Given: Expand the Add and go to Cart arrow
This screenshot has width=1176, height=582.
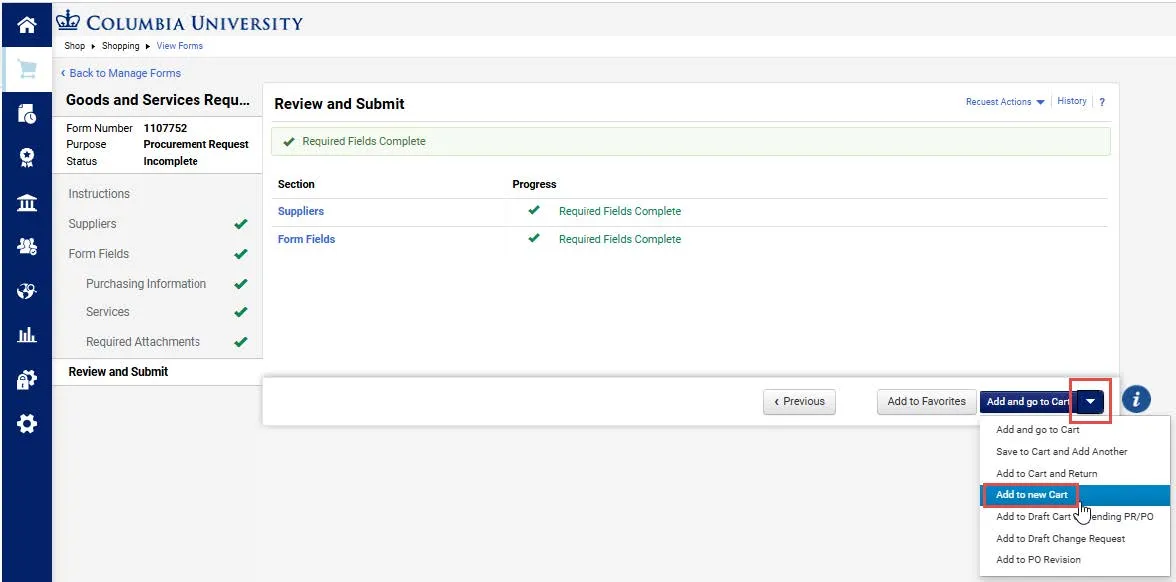Looking at the screenshot, I should coord(1090,401).
